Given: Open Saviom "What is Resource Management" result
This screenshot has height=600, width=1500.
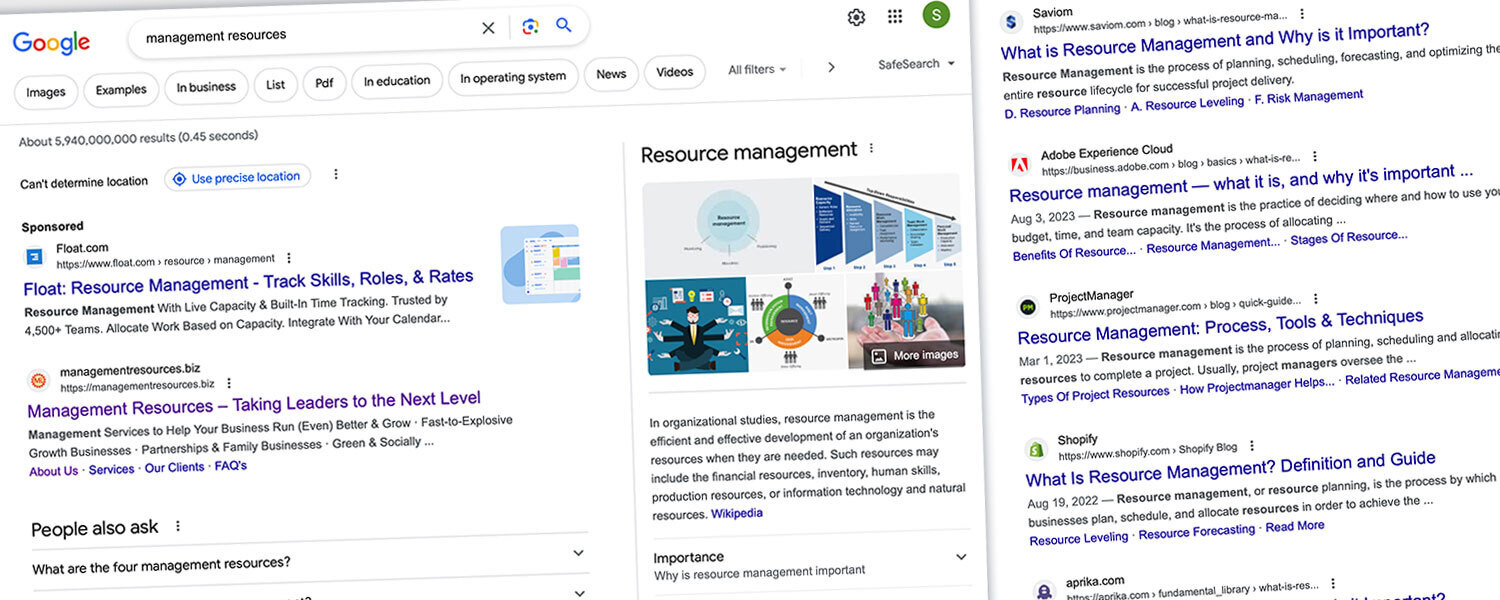Looking at the screenshot, I should point(1215,42).
